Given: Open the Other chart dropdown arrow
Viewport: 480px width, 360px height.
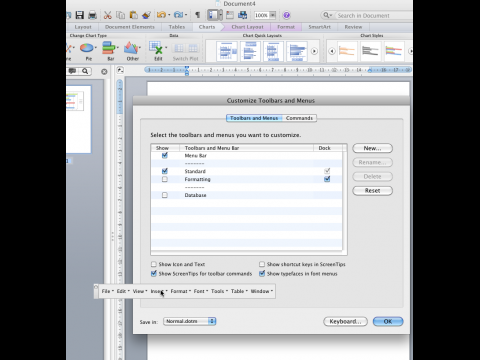Looking at the screenshot, I should (140, 48).
